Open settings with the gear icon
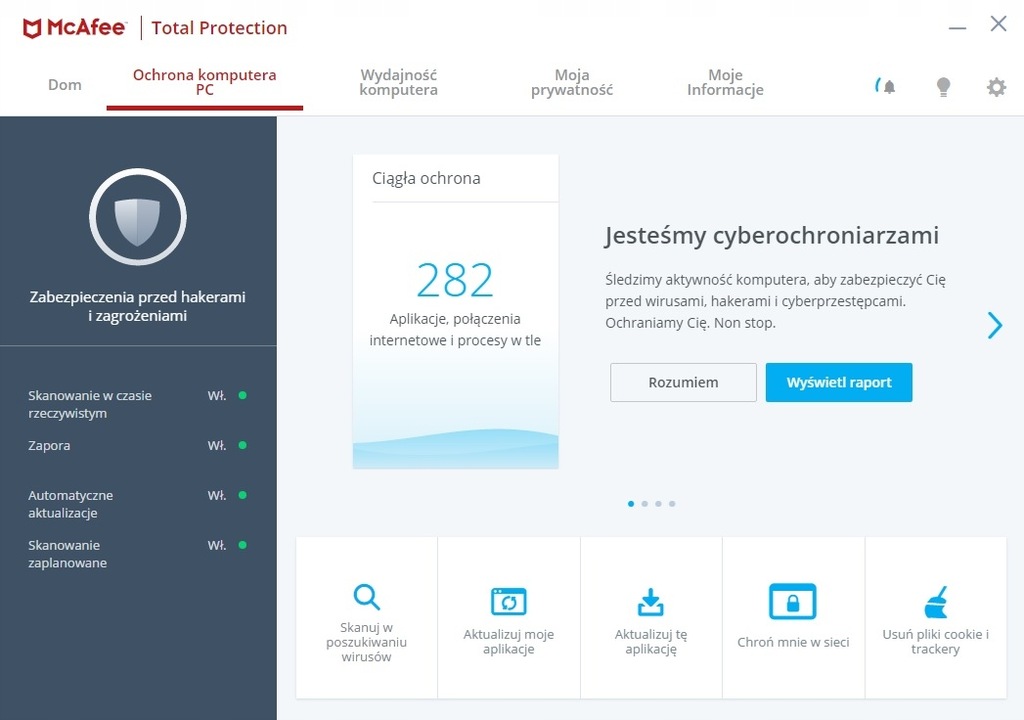The image size is (1024, 720). click(x=996, y=87)
